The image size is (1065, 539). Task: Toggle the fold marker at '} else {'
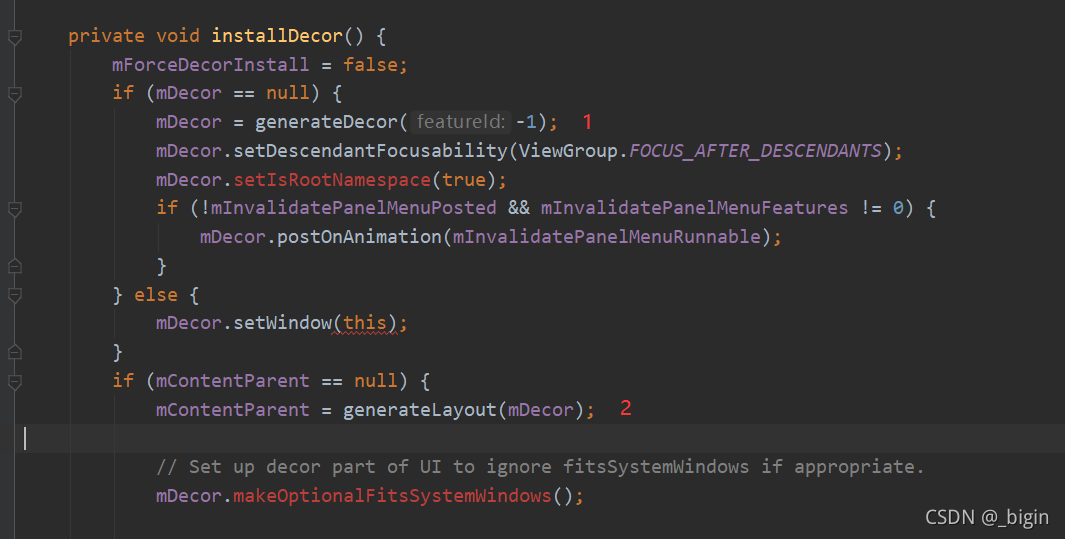point(14,295)
